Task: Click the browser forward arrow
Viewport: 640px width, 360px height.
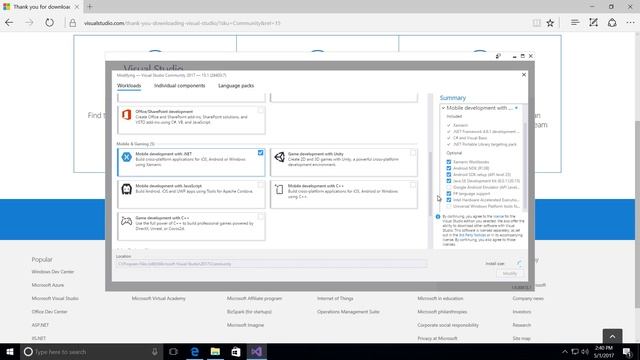Action: click(x=29, y=23)
